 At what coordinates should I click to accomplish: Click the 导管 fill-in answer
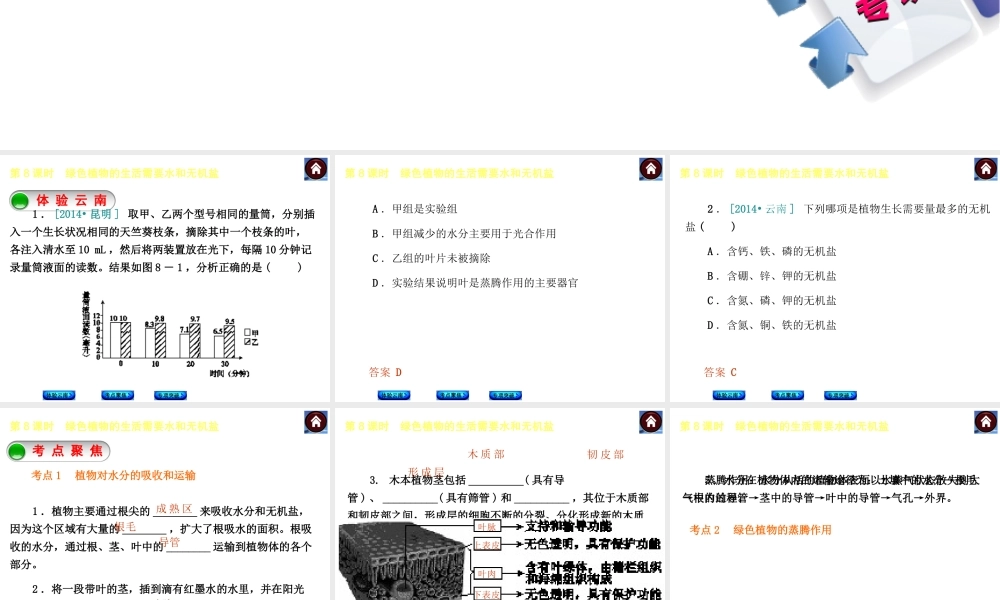pos(170,542)
